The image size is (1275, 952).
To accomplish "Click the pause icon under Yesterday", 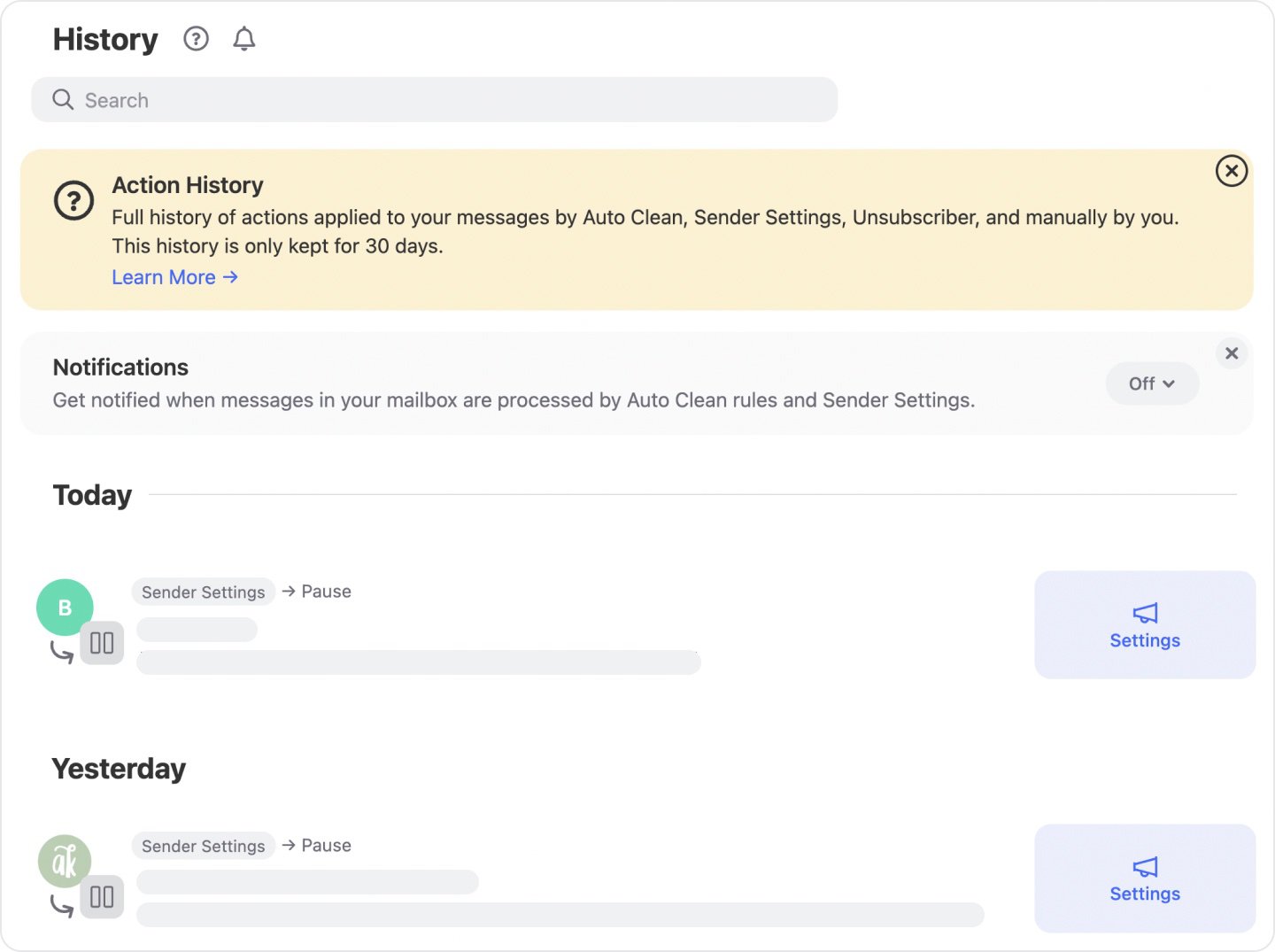I will [x=102, y=897].
